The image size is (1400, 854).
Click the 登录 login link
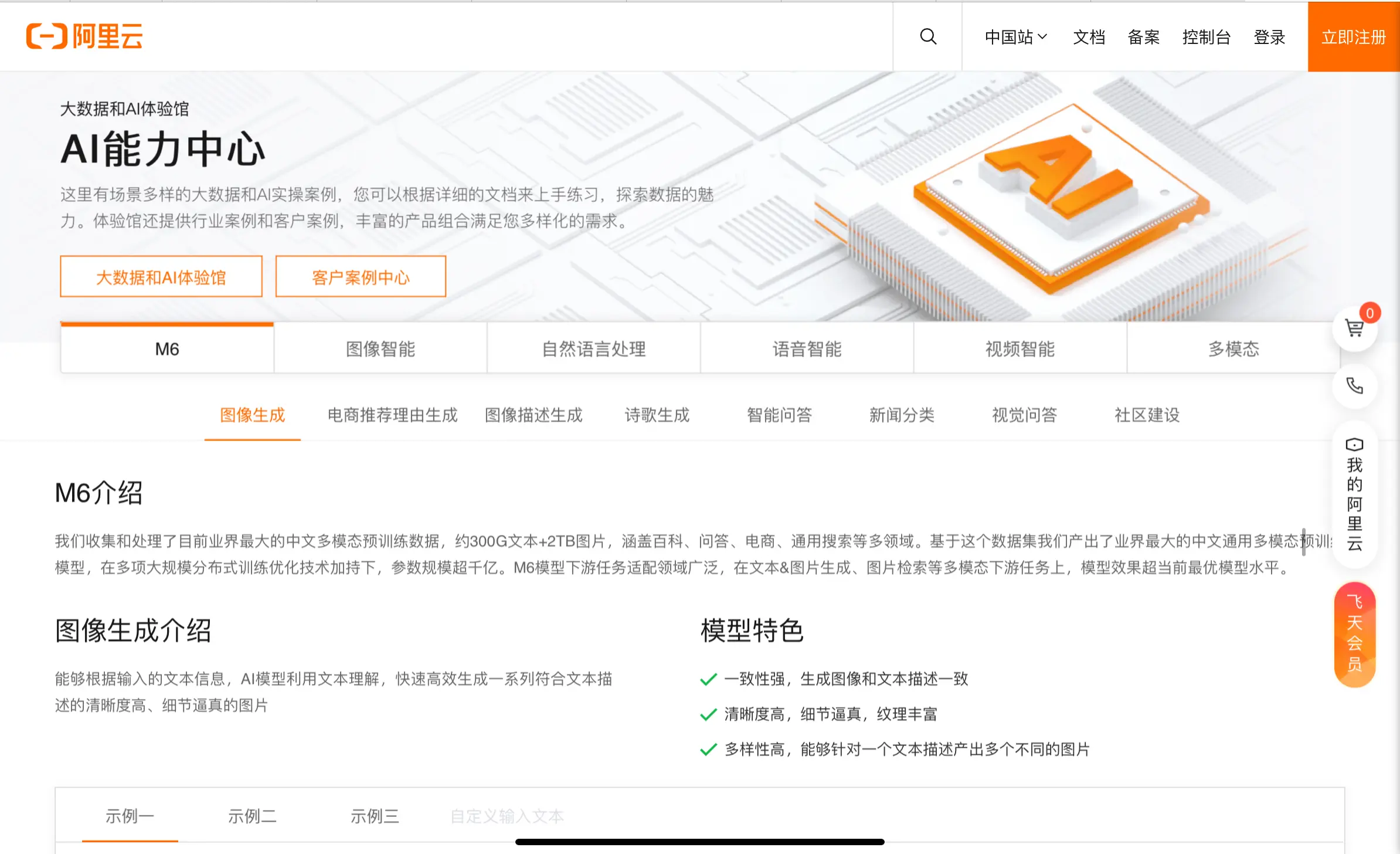click(1269, 37)
